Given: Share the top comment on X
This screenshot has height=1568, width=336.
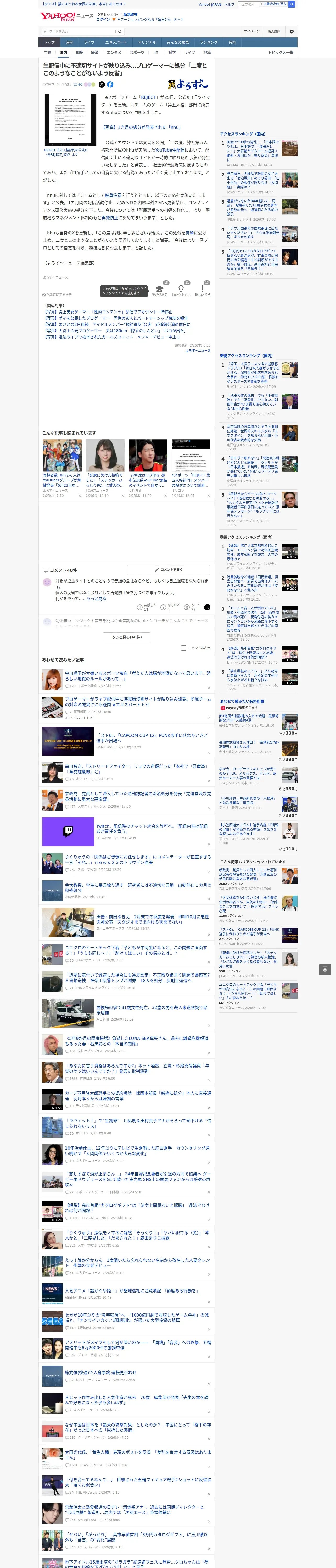Looking at the screenshot, I should tap(207, 608).
